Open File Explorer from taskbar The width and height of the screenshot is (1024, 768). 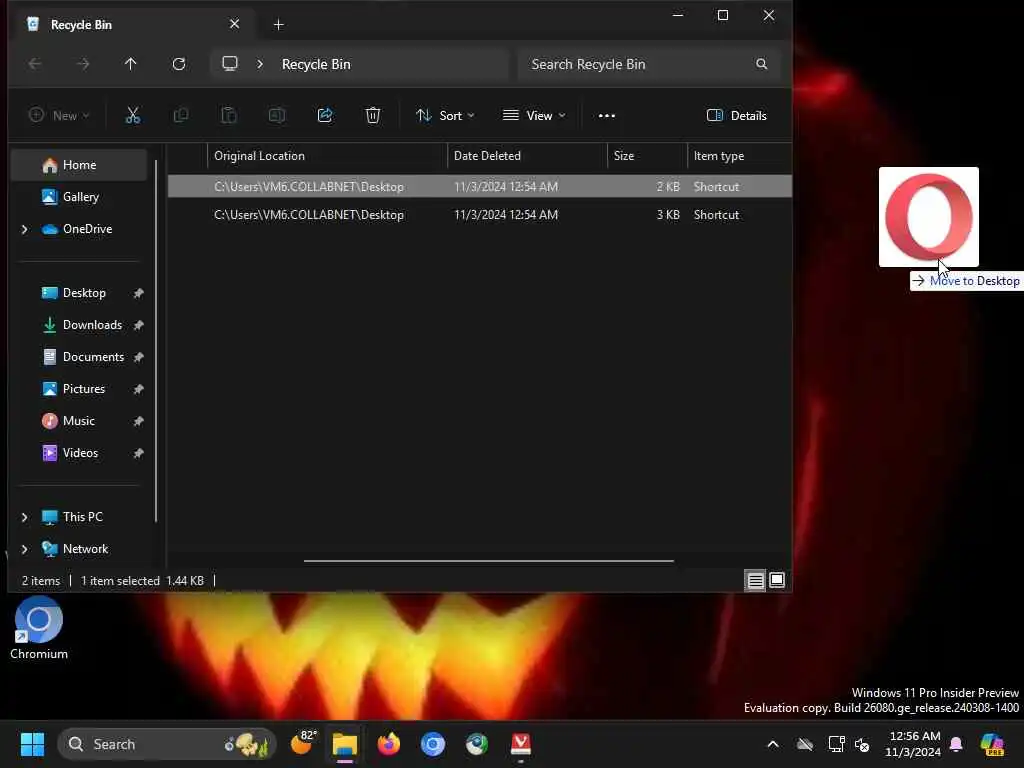coord(345,744)
